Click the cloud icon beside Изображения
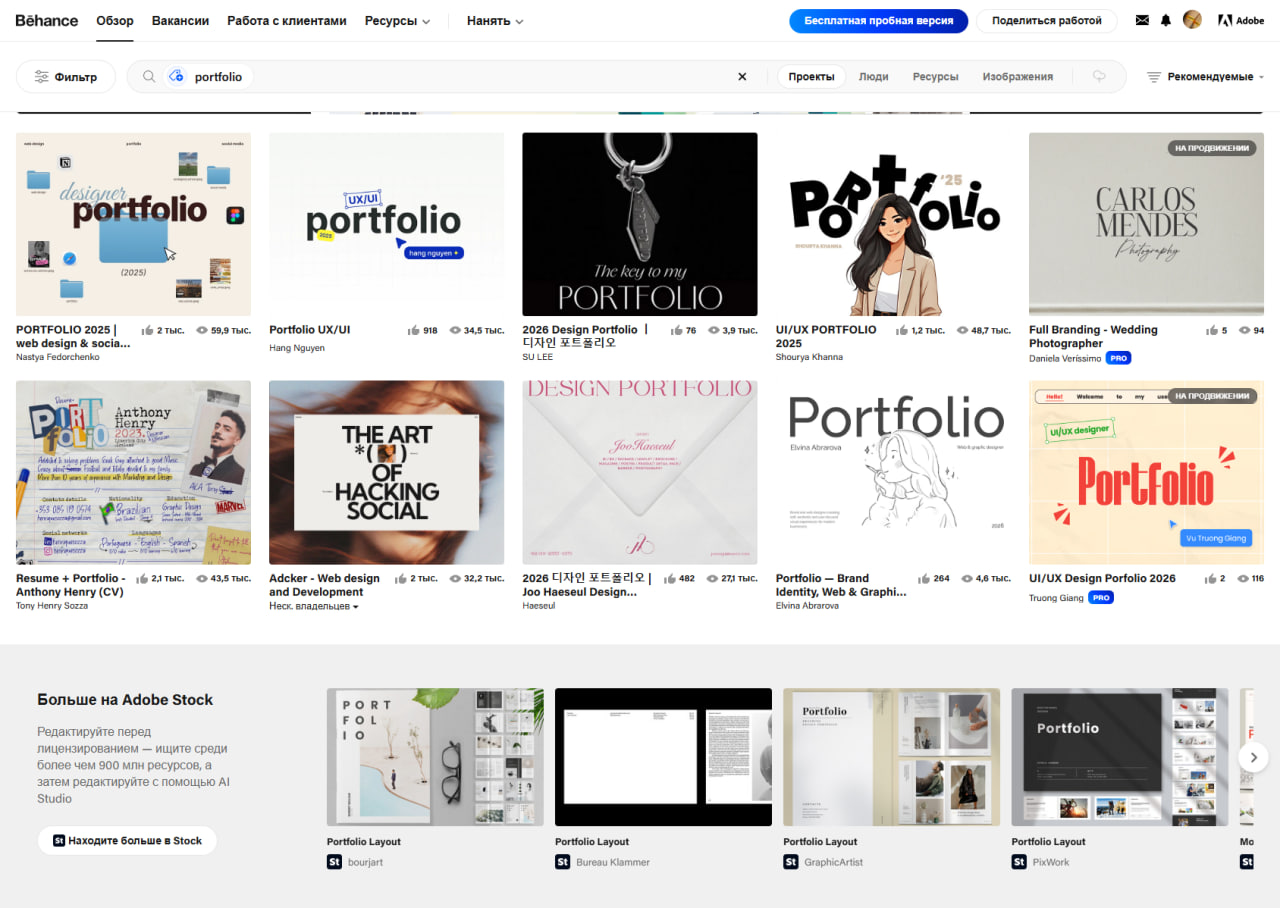This screenshot has width=1280, height=908. pos(1099,77)
